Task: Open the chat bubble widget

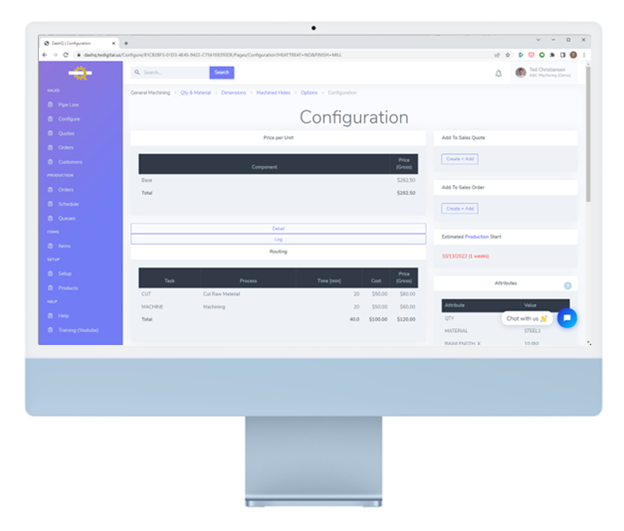Action: [567, 318]
